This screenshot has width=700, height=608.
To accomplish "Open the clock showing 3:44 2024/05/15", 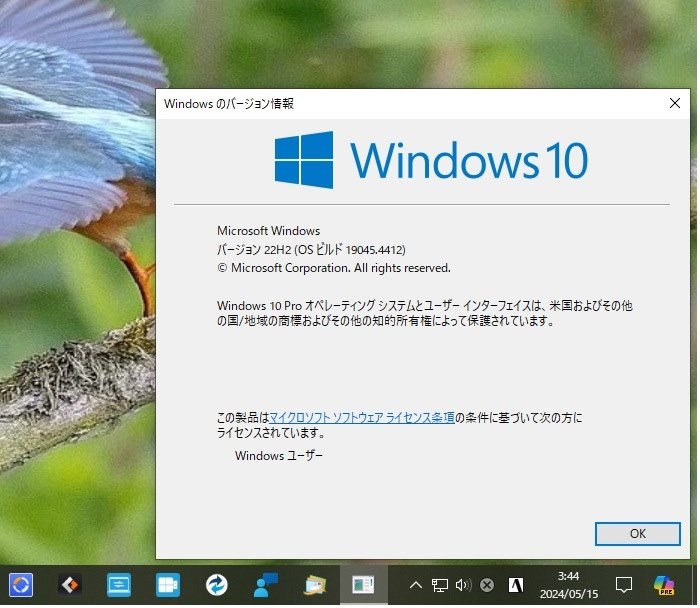I will [x=568, y=585].
